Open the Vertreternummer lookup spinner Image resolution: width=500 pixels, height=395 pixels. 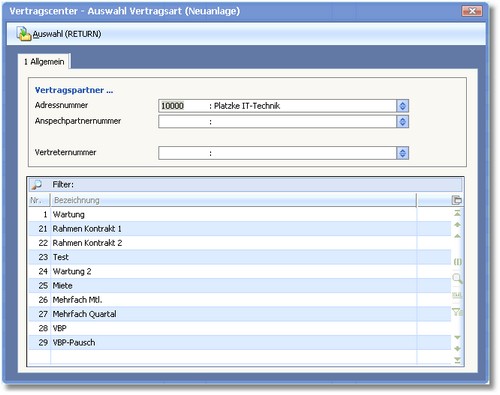pyautogui.click(x=402, y=153)
